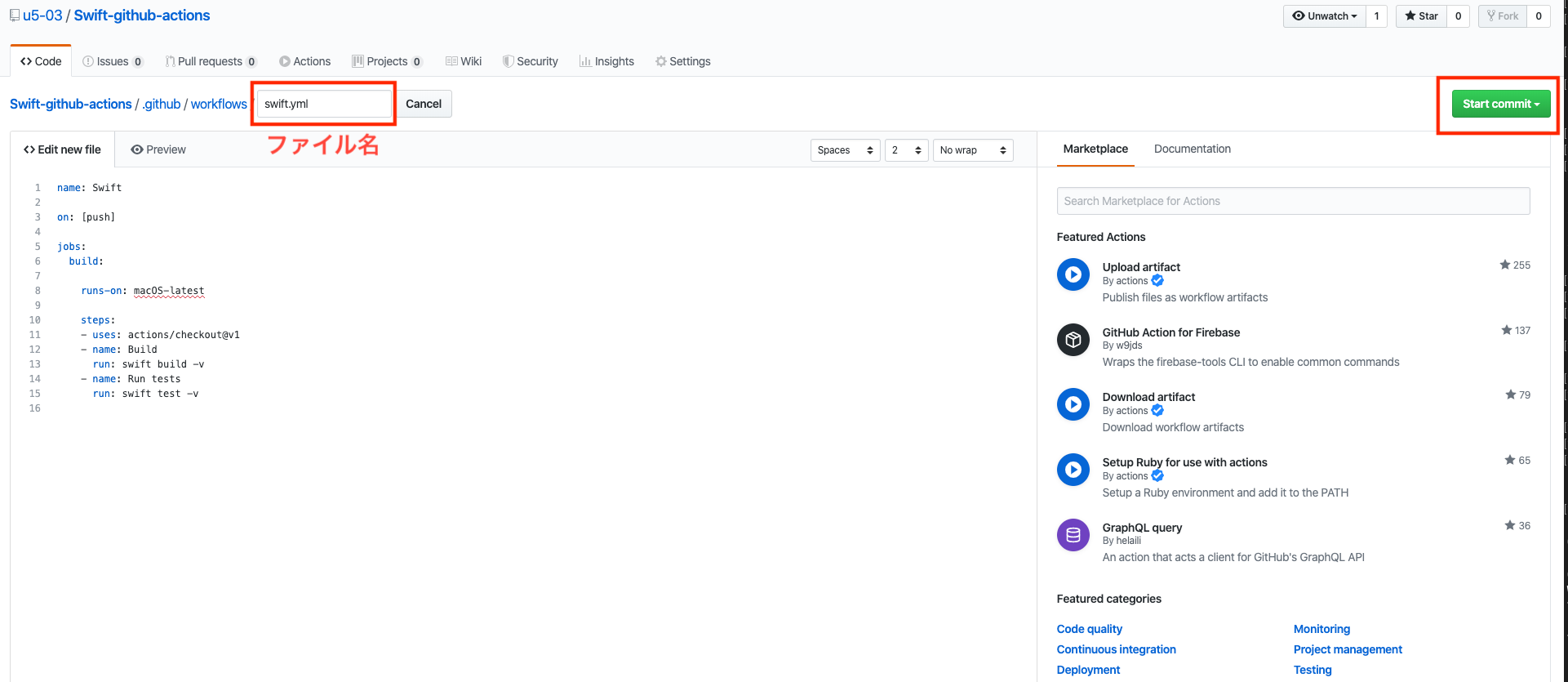Click the code line 'run: swift build -v'
Screen dimensions: 1568x682
coord(149,364)
